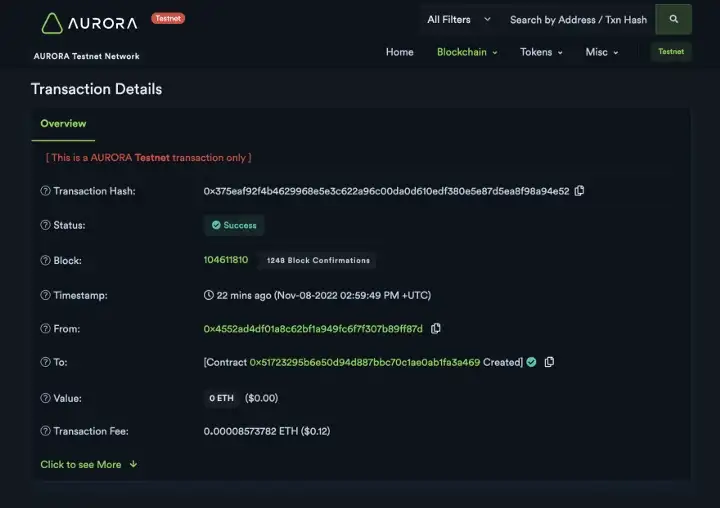Viewport: 720px width, 508px height.
Task: Click the Search by Address field
Action: (x=579, y=20)
